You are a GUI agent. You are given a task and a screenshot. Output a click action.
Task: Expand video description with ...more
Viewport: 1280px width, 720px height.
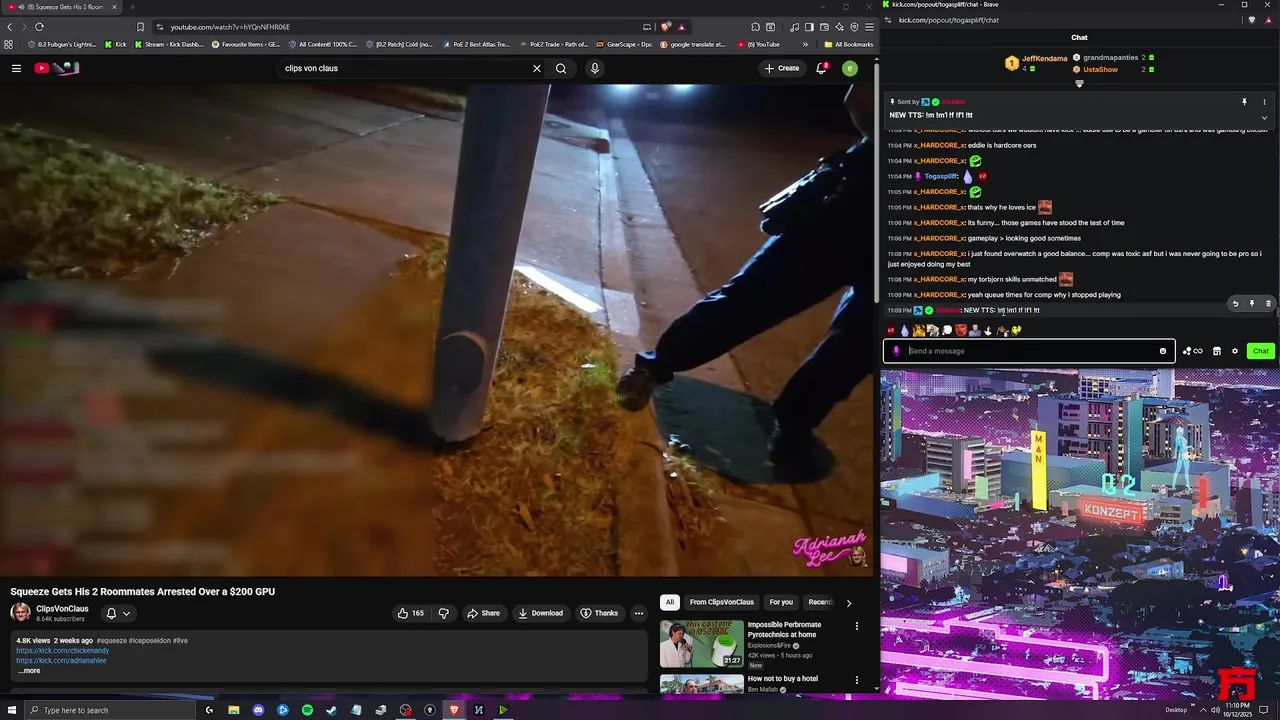(x=28, y=671)
